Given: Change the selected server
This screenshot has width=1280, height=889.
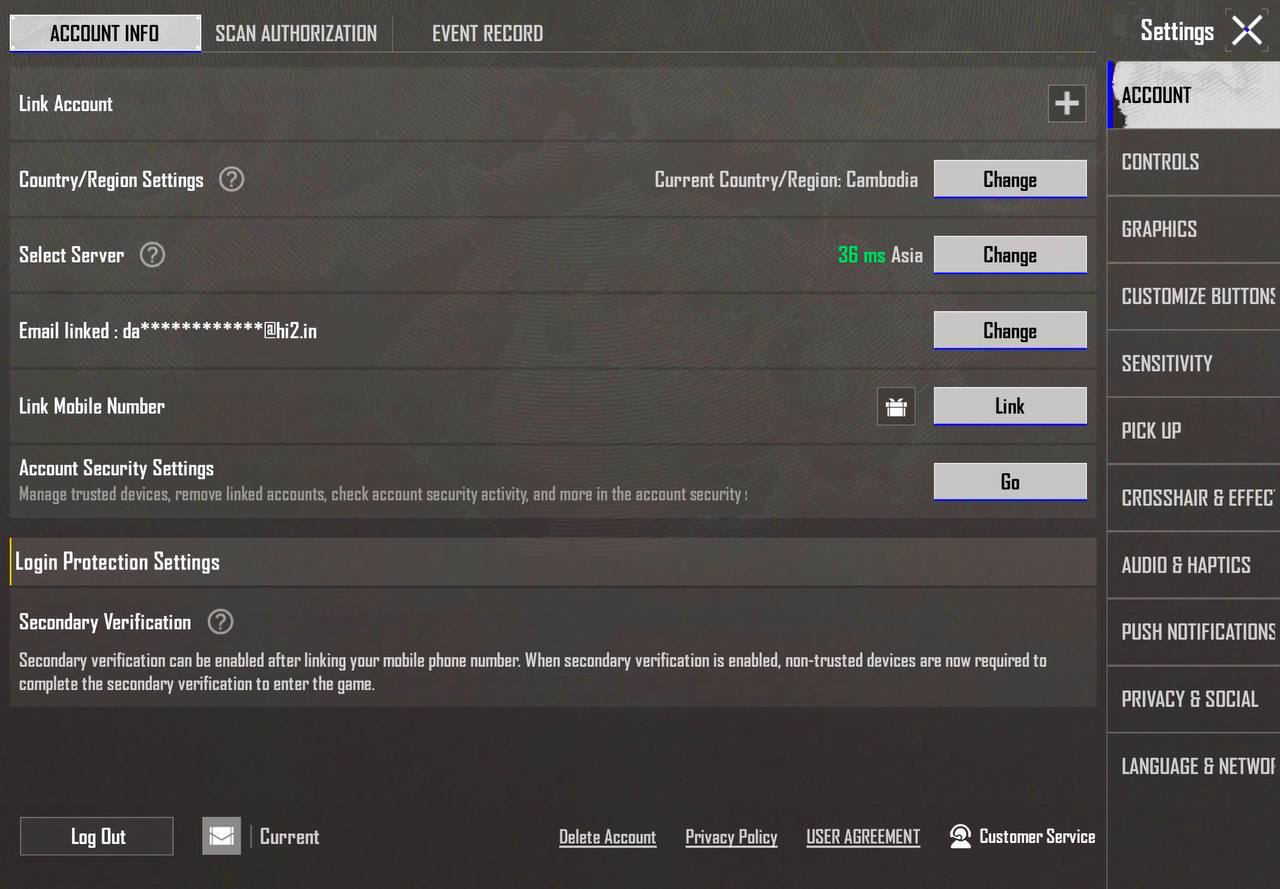Looking at the screenshot, I should click(1010, 255).
